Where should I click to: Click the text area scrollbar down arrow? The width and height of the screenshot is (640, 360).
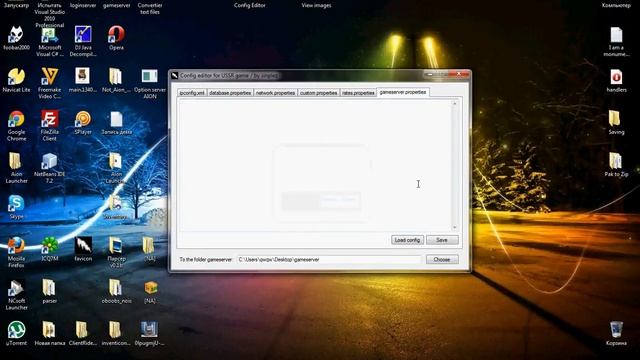pos(454,227)
